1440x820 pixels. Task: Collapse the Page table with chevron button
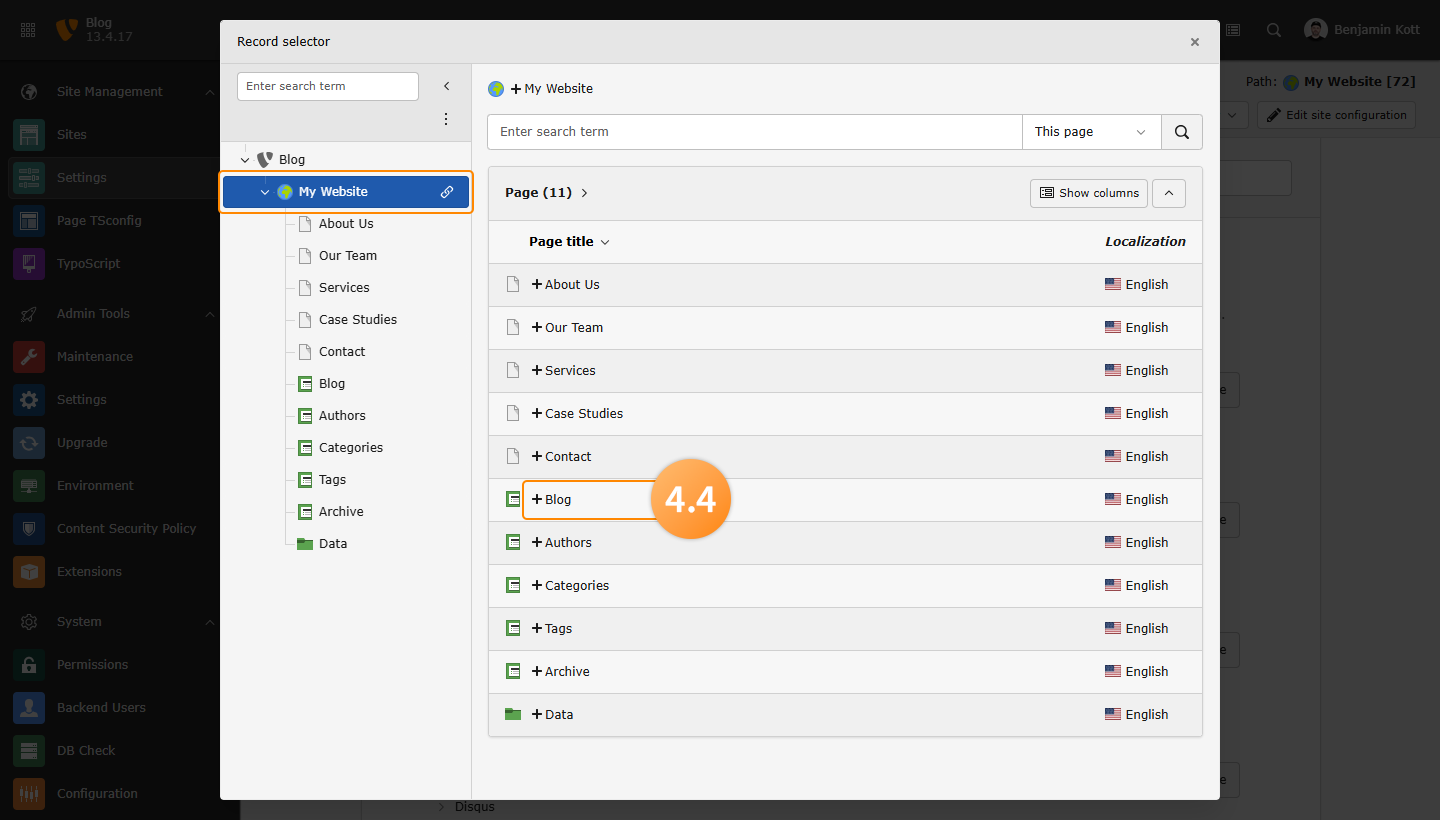click(1168, 193)
